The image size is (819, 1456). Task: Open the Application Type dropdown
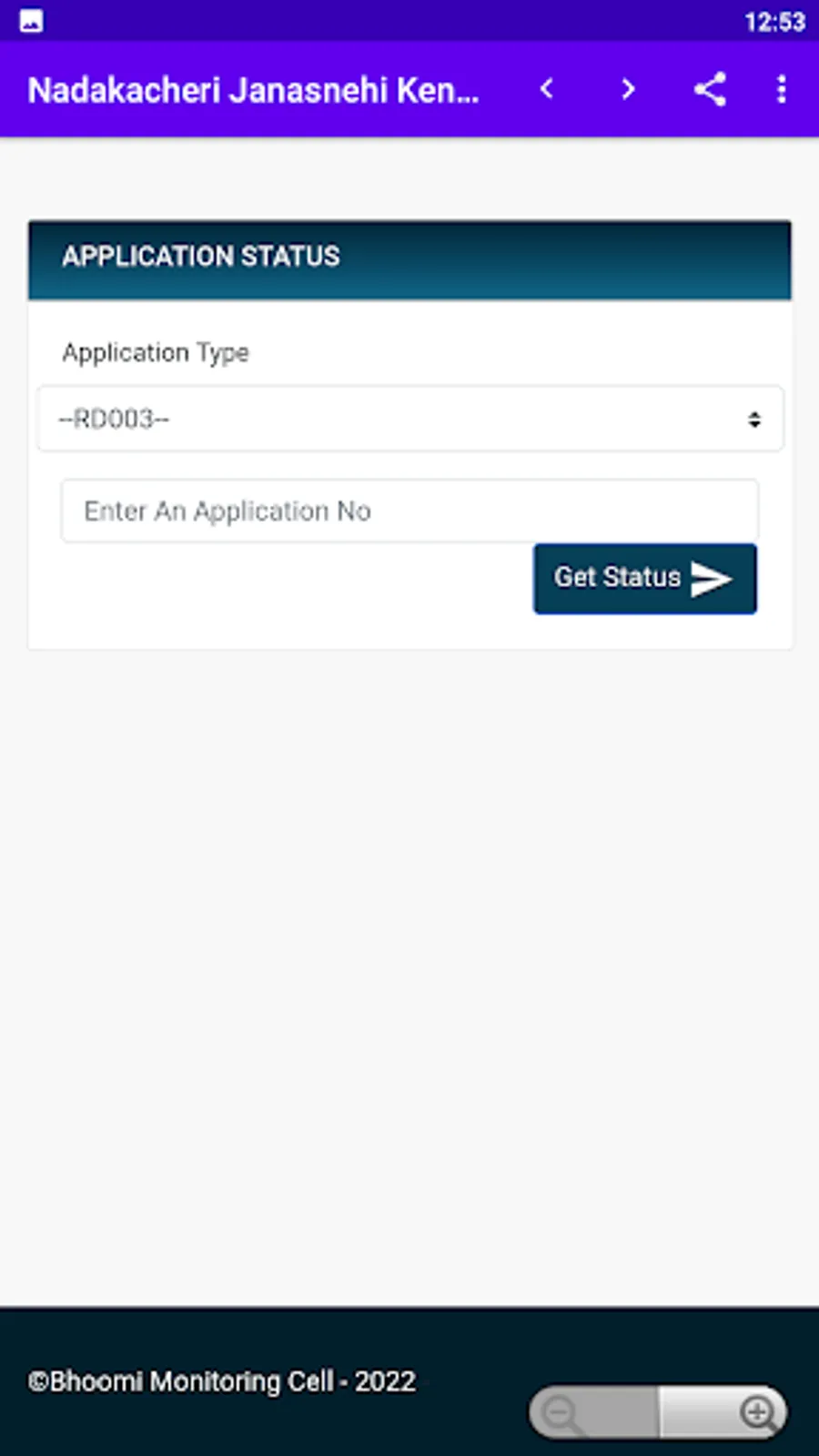pos(409,419)
